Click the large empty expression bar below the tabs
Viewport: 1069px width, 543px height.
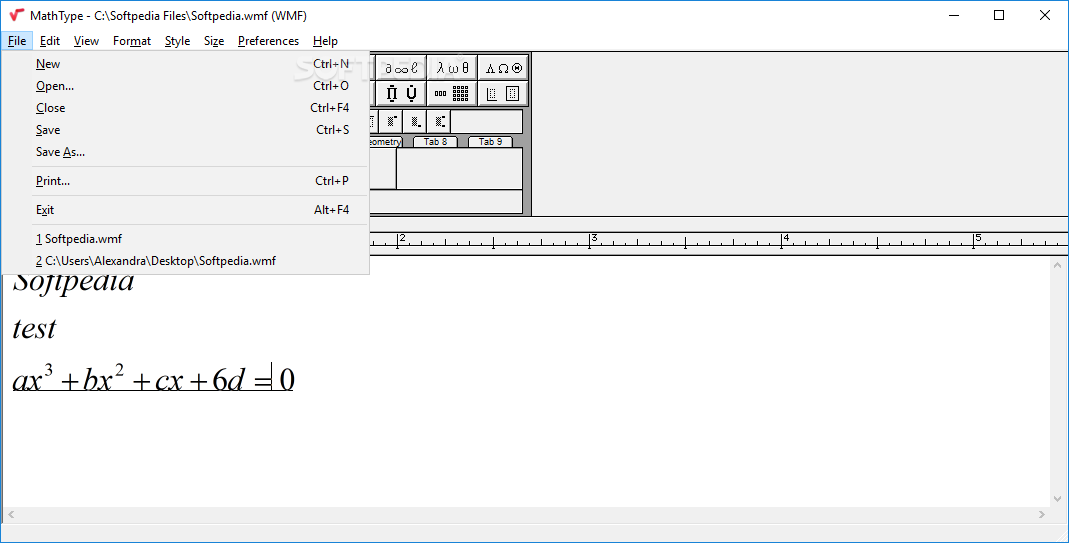point(447,202)
